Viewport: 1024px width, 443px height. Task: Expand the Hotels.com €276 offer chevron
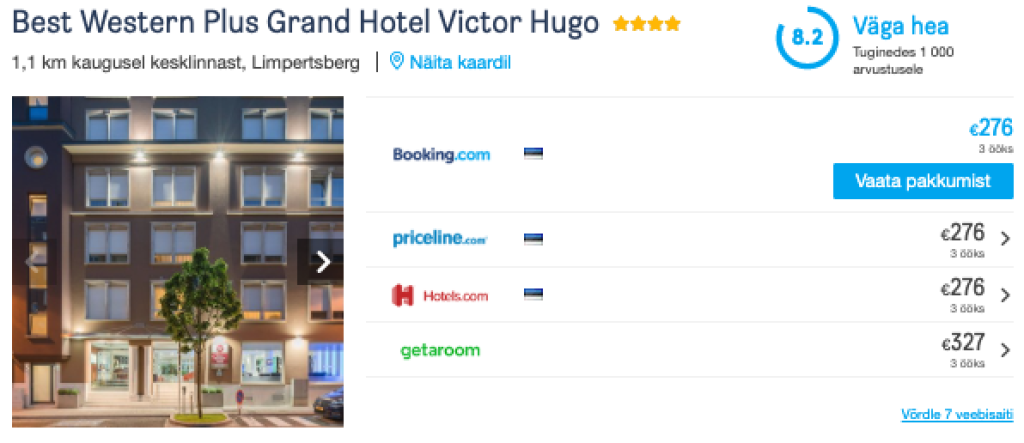point(1005,295)
